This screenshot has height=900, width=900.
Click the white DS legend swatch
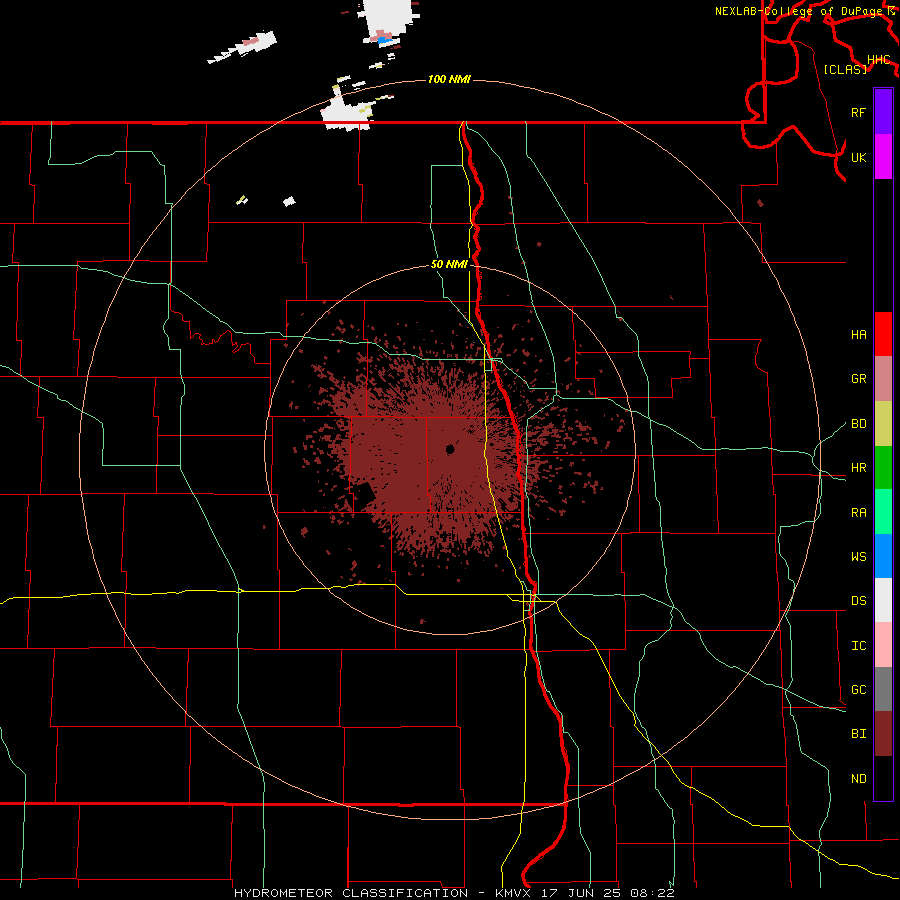883,600
